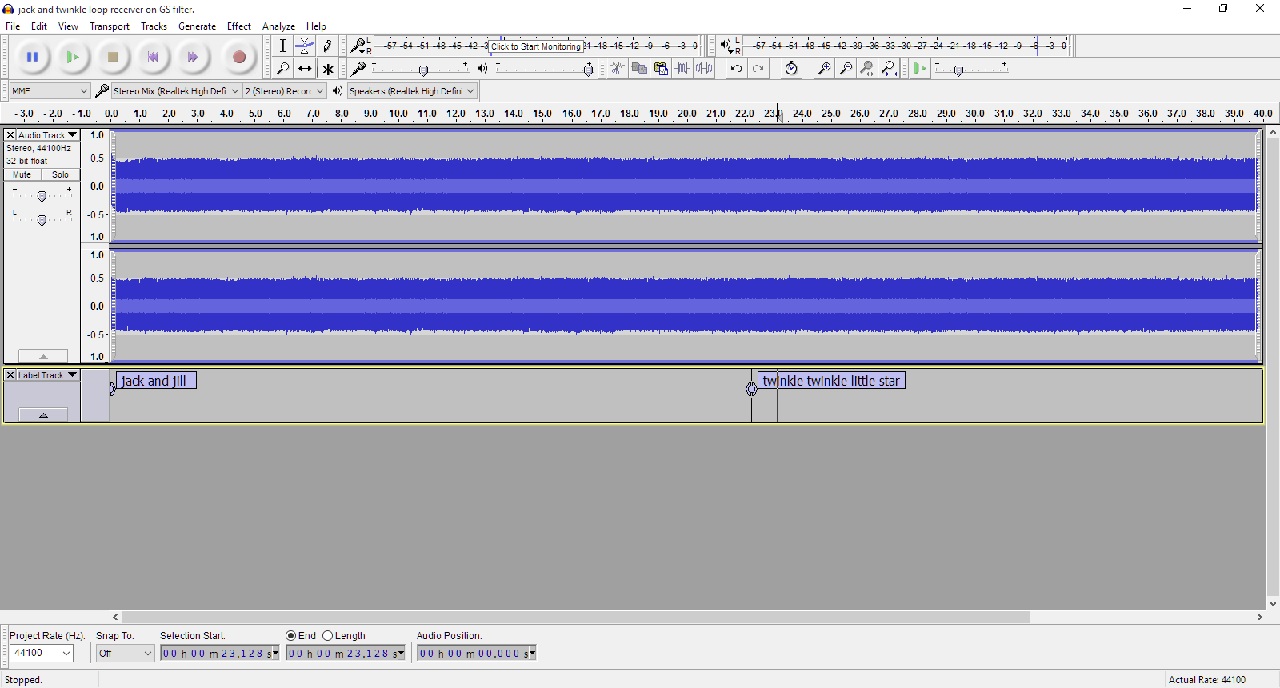Toggle Mute on the Audio Track
The image size is (1280, 688).
click(22, 175)
